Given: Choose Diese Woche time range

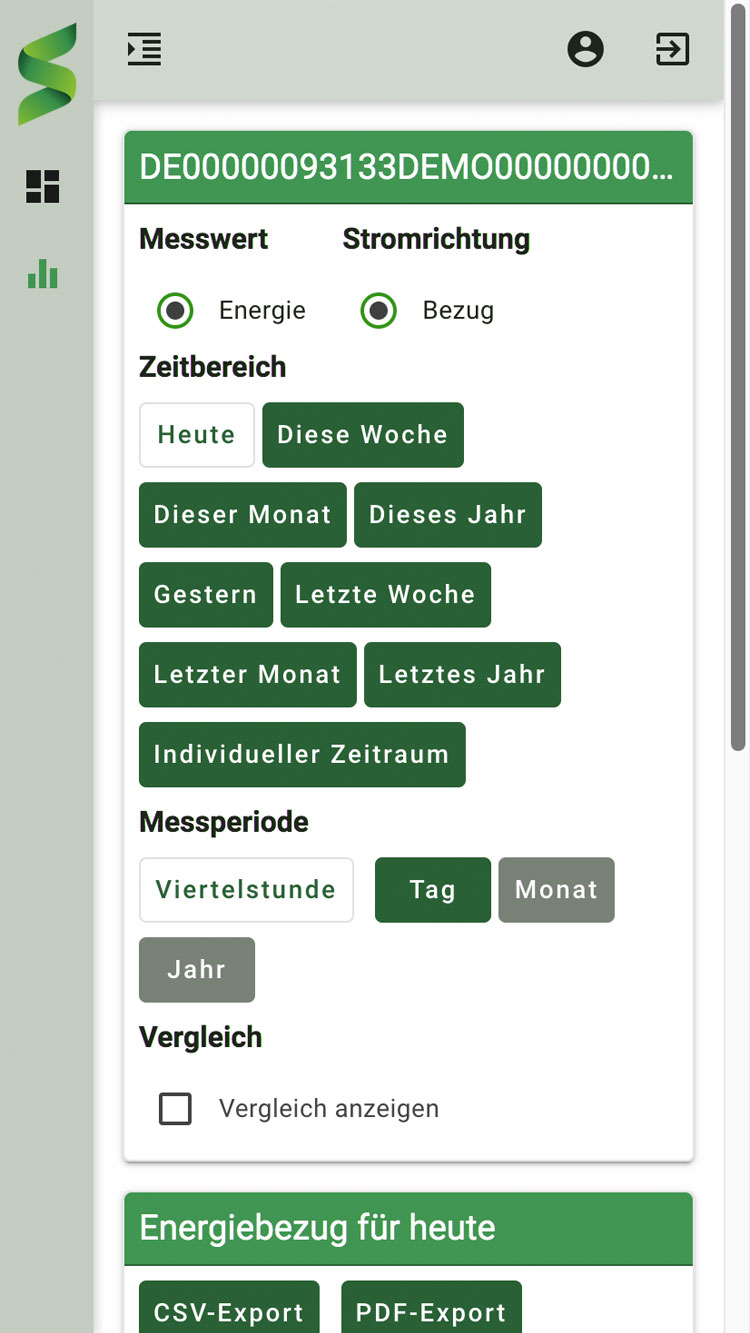Looking at the screenshot, I should (x=363, y=435).
